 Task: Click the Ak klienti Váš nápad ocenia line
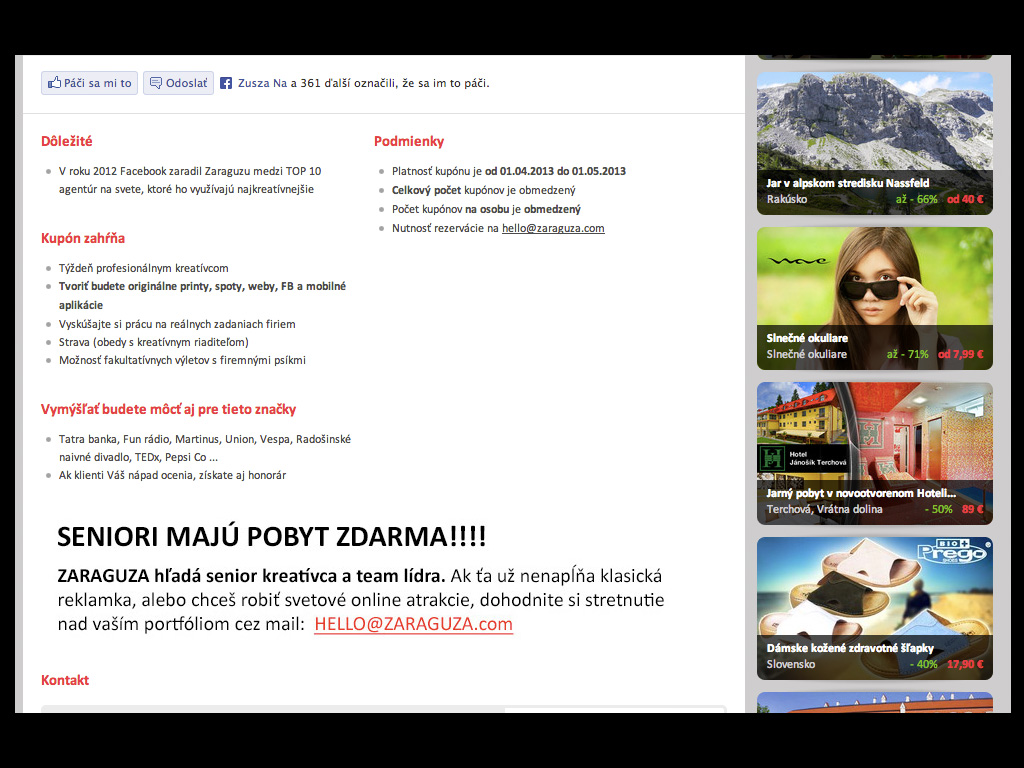click(172, 475)
